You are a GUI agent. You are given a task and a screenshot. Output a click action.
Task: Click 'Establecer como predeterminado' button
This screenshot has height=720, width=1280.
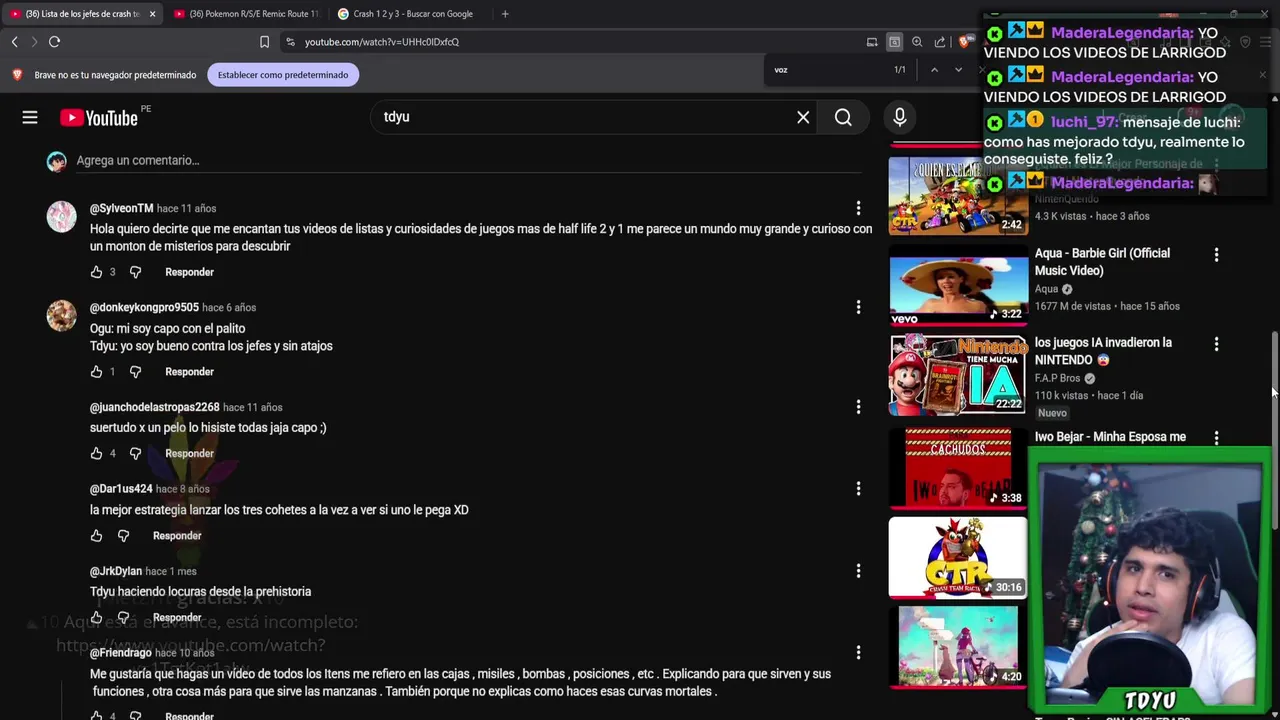pos(283,75)
